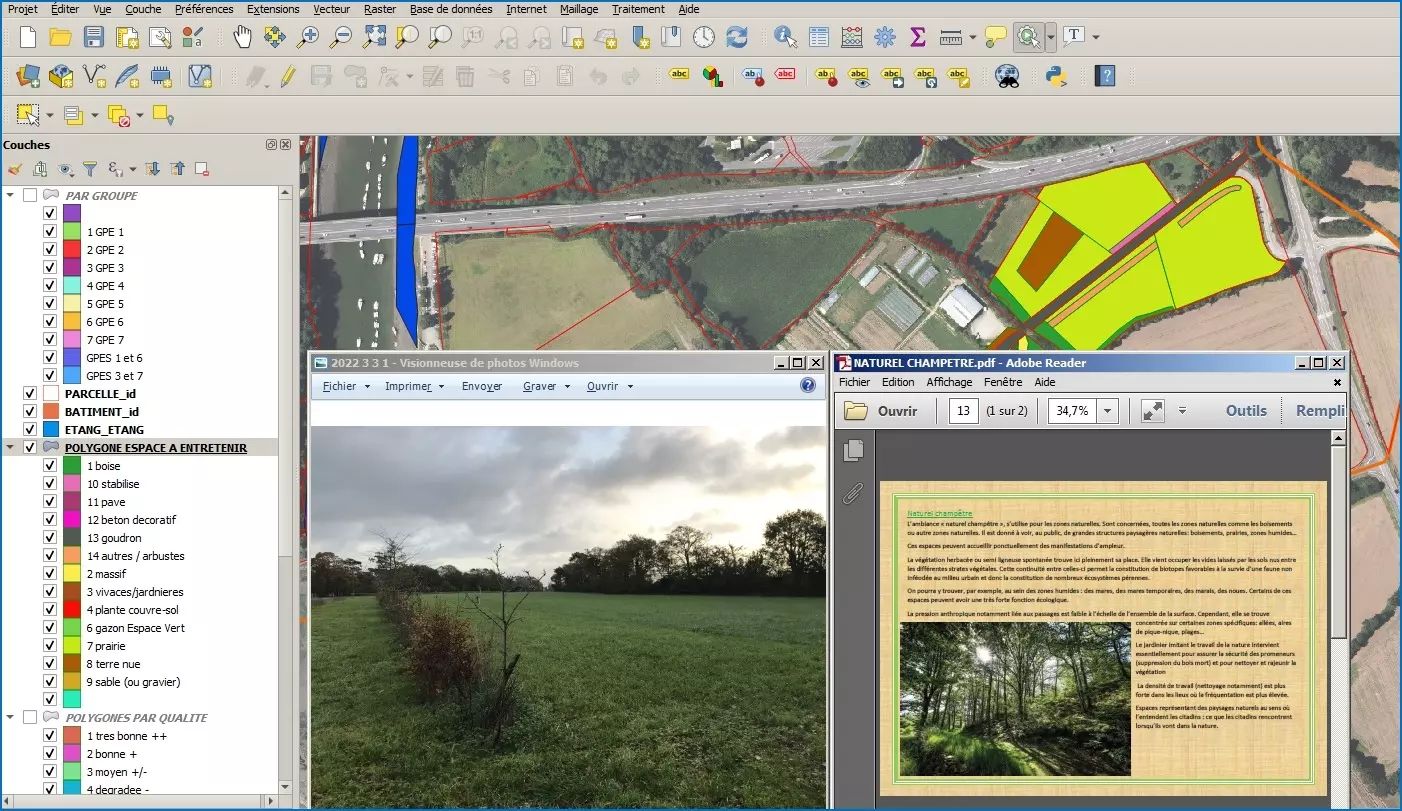Open the Vecteur menu
This screenshot has height=811, width=1402.
pos(331,9)
